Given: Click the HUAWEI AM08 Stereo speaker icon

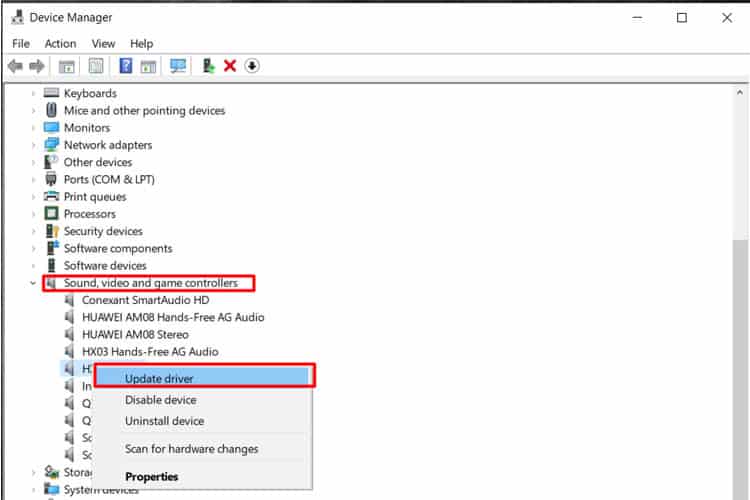Looking at the screenshot, I should (69, 334).
